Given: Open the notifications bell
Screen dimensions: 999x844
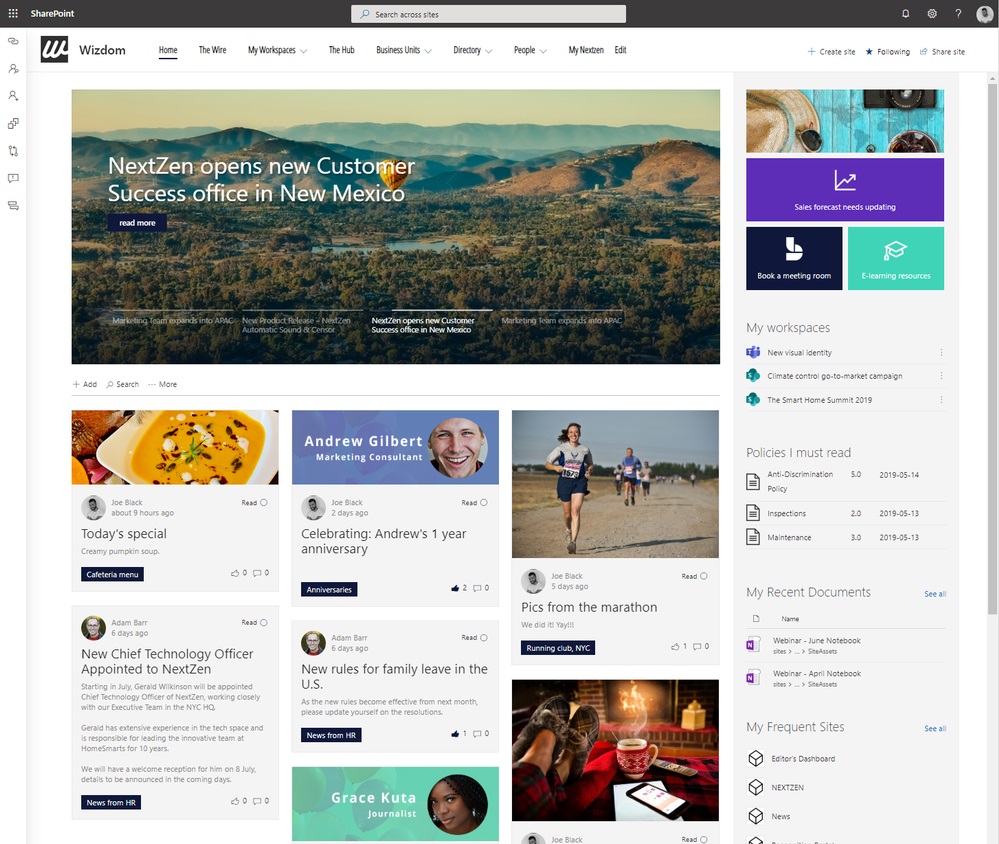Looking at the screenshot, I should click(x=905, y=13).
